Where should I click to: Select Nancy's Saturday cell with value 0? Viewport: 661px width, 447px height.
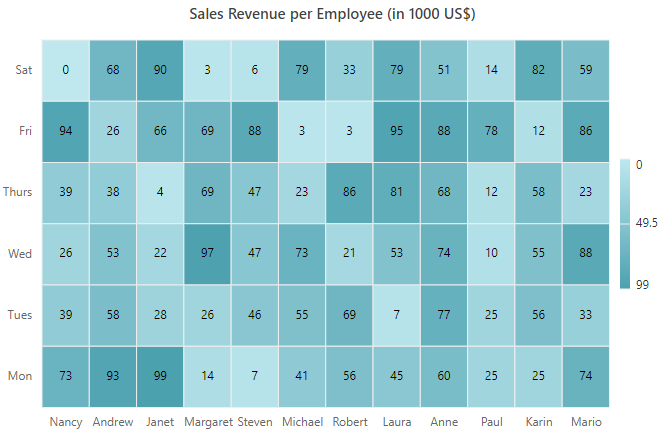point(65,70)
